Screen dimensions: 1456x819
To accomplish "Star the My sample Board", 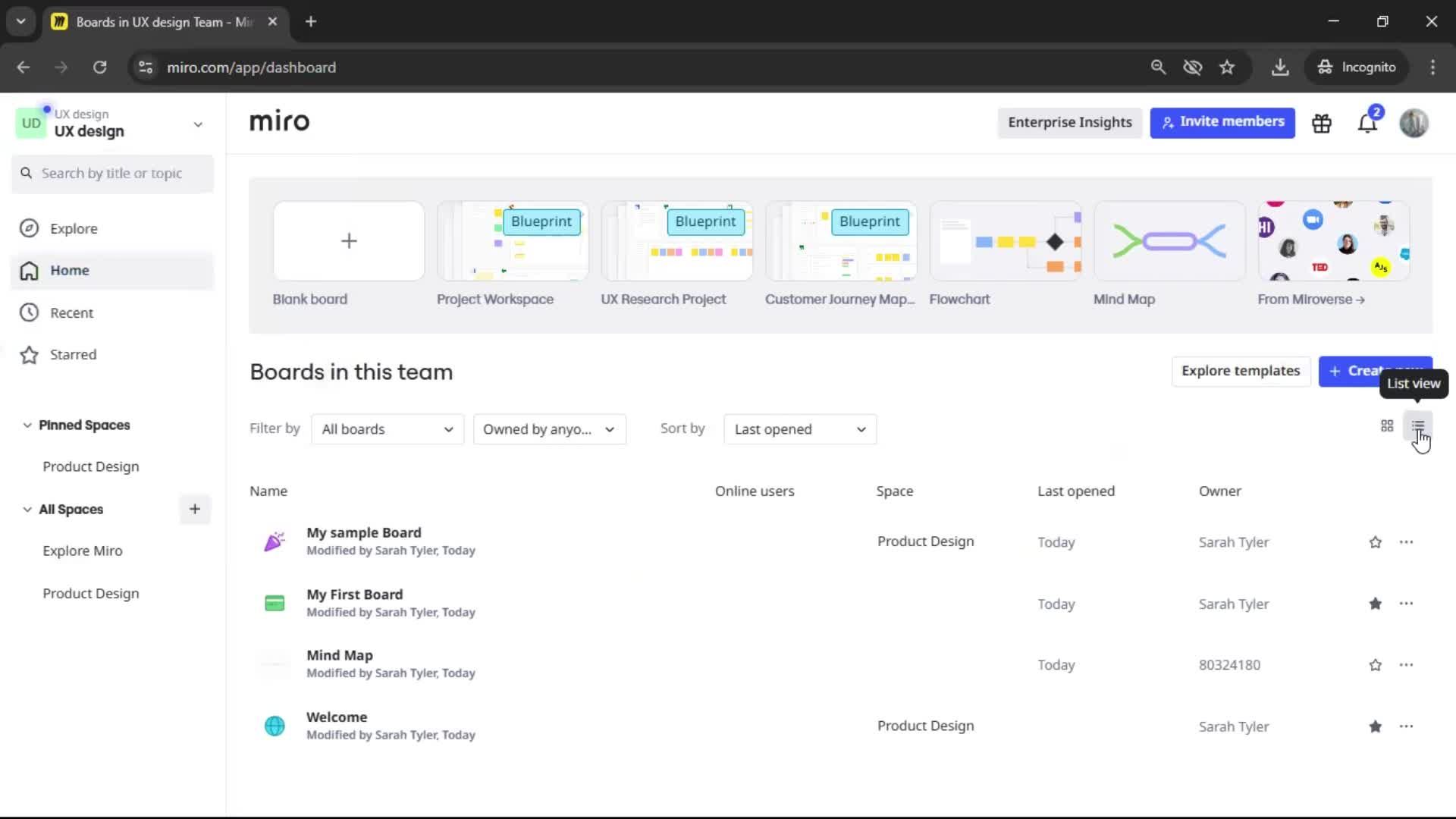I will (1375, 542).
